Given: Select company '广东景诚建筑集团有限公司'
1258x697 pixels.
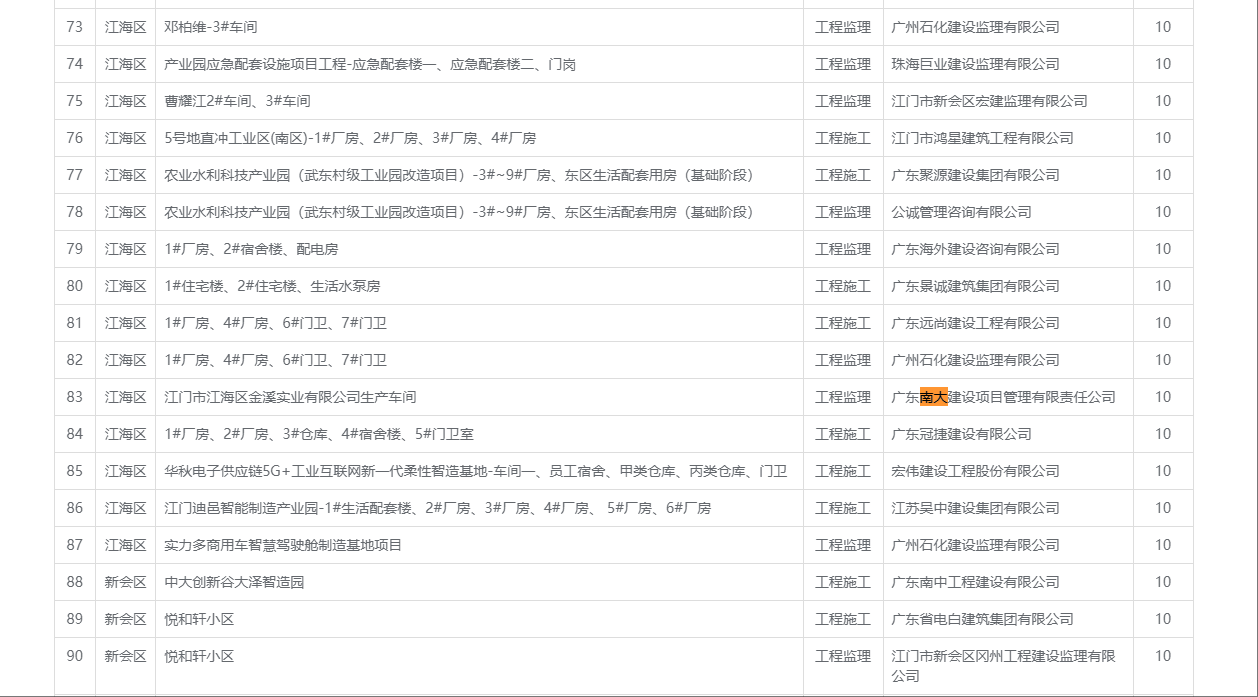Looking at the screenshot, I should pyautogui.click(x=975, y=286).
